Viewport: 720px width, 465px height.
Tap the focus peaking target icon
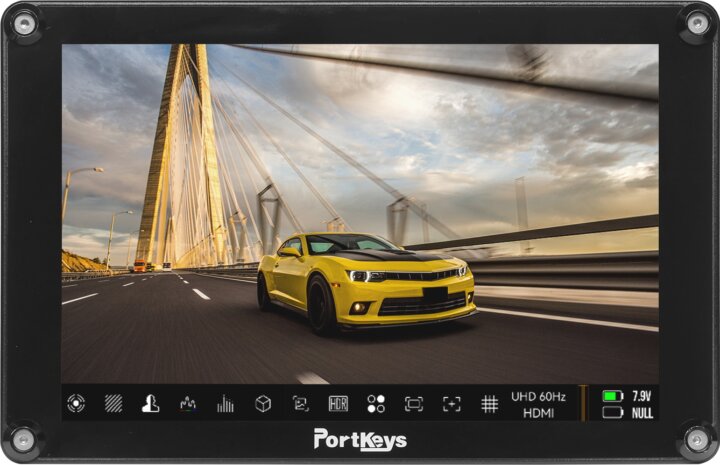[x=76, y=403]
